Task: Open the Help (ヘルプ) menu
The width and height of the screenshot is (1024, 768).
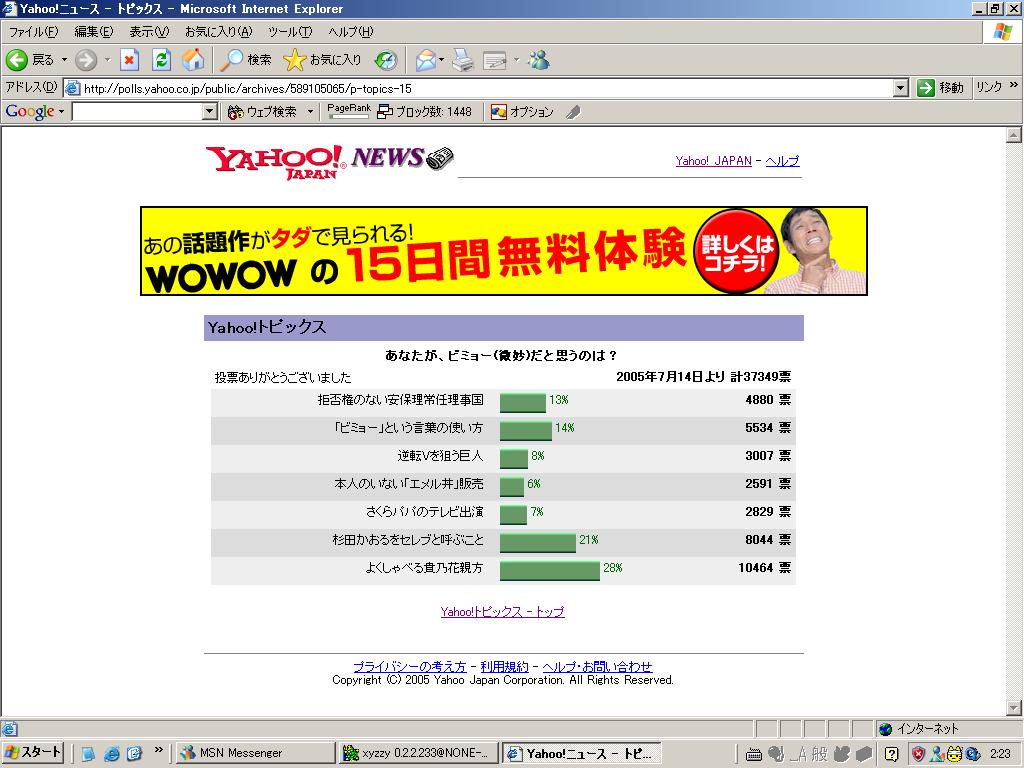Action: [351, 31]
